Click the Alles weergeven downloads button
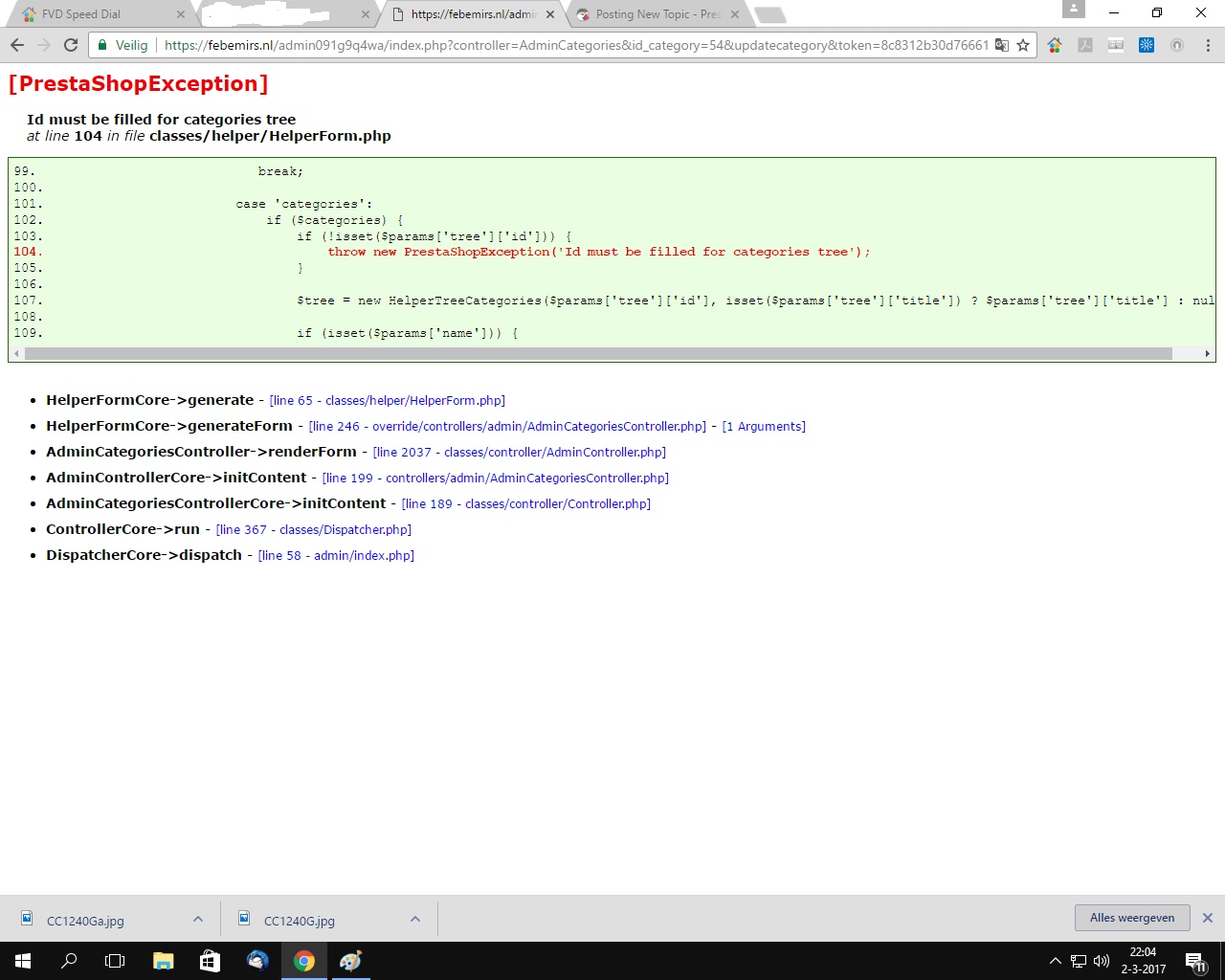Screen dimensions: 1225x980 click(1132, 918)
